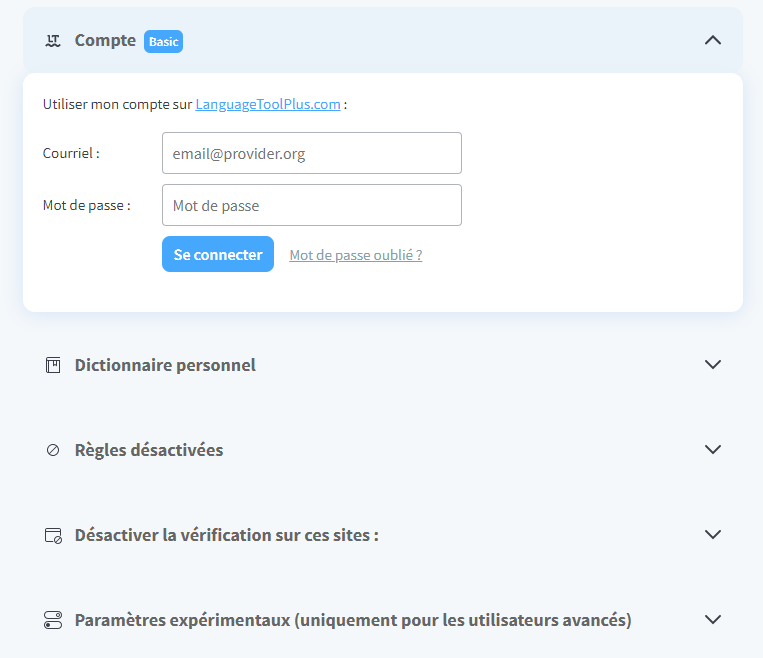Select the Règles désactivées heading text
This screenshot has width=763, height=658.
click(x=149, y=450)
